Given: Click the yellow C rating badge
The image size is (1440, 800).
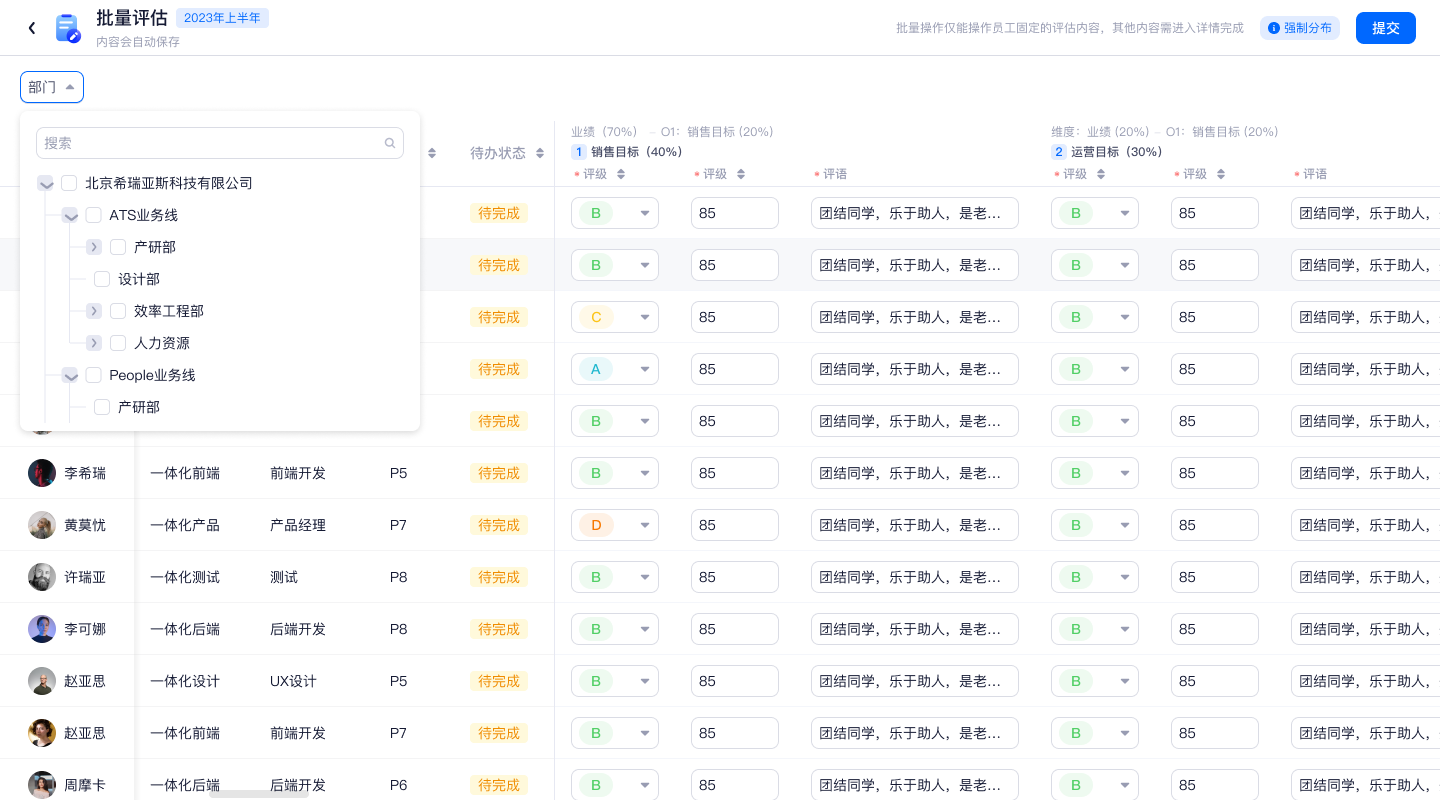Looking at the screenshot, I should [596, 317].
